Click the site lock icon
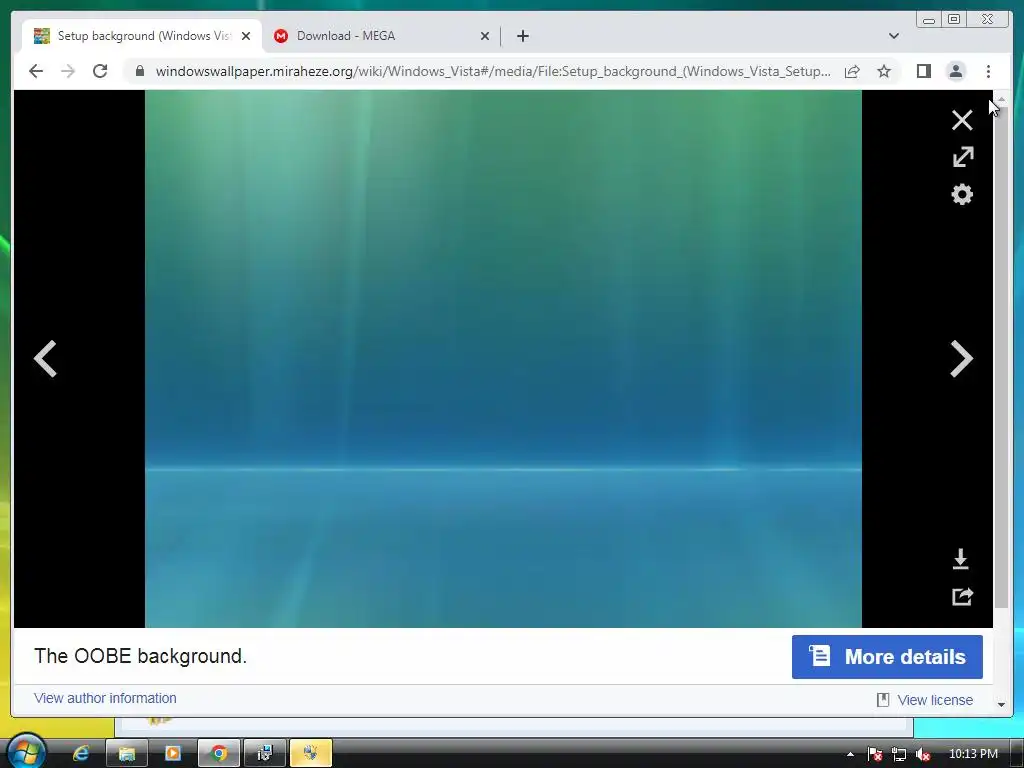 pos(139,71)
